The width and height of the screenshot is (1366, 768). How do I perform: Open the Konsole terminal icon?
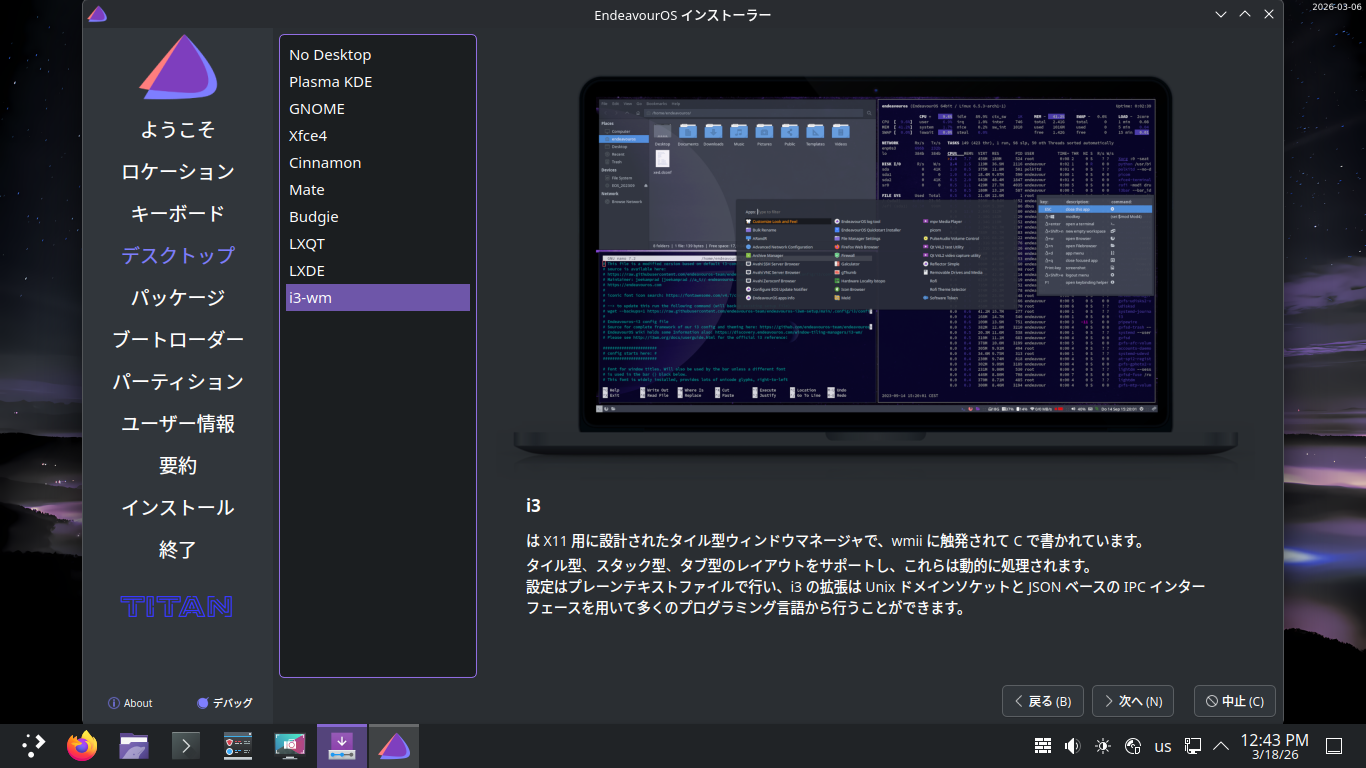(186, 745)
